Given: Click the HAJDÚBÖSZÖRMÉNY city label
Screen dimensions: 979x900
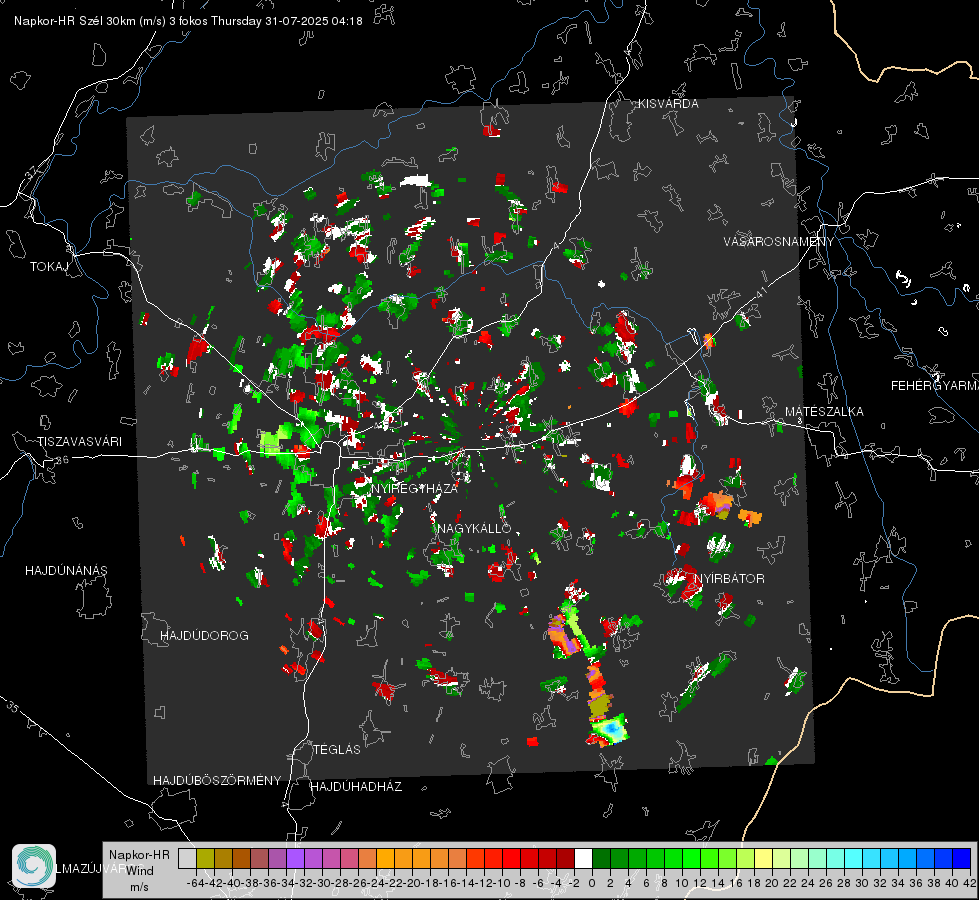Looking at the screenshot, I should tap(217, 781).
